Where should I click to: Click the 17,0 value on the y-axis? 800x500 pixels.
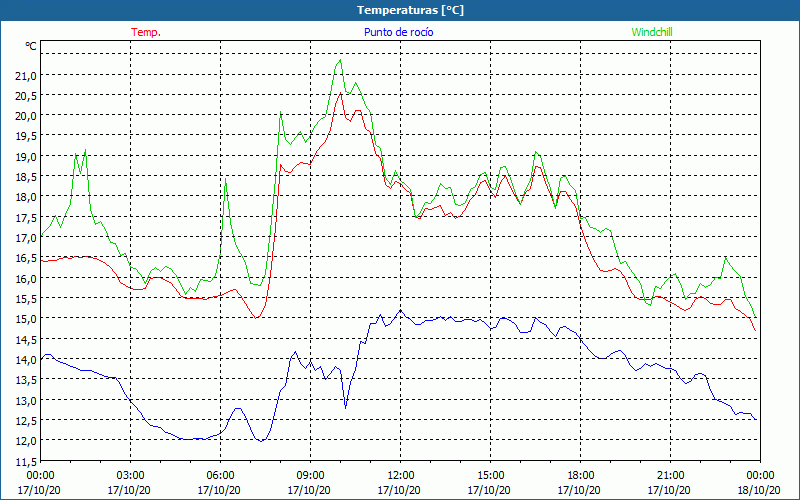pyautogui.click(x=26, y=238)
